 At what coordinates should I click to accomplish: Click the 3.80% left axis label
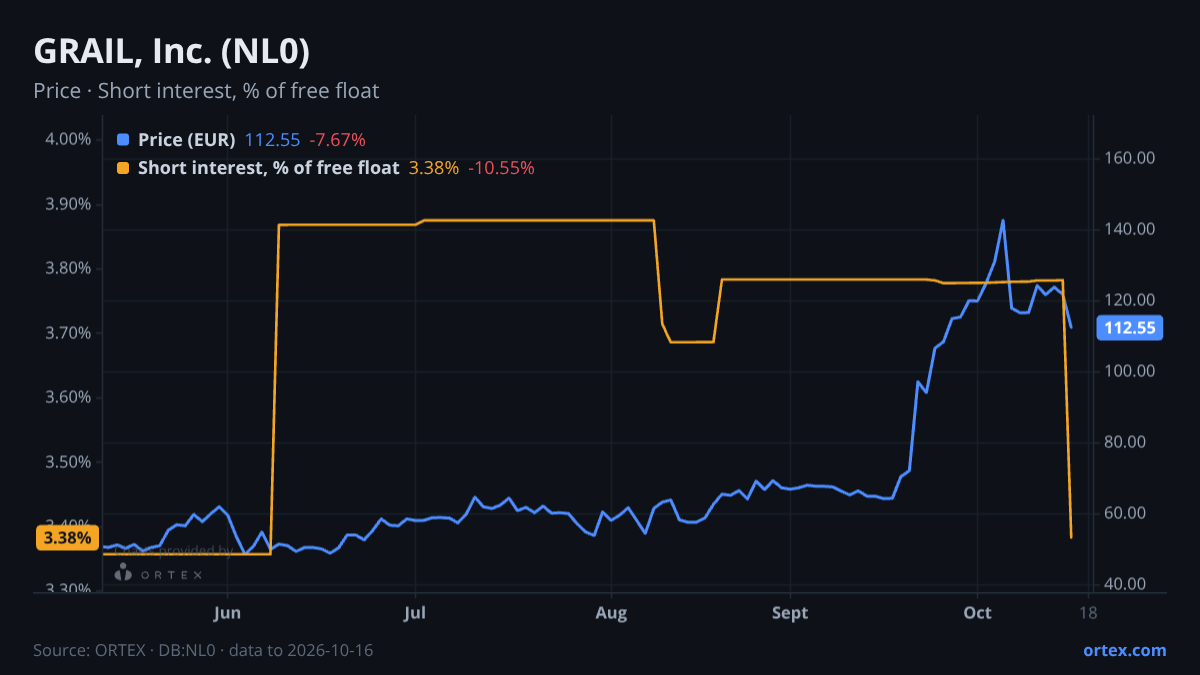[69, 268]
